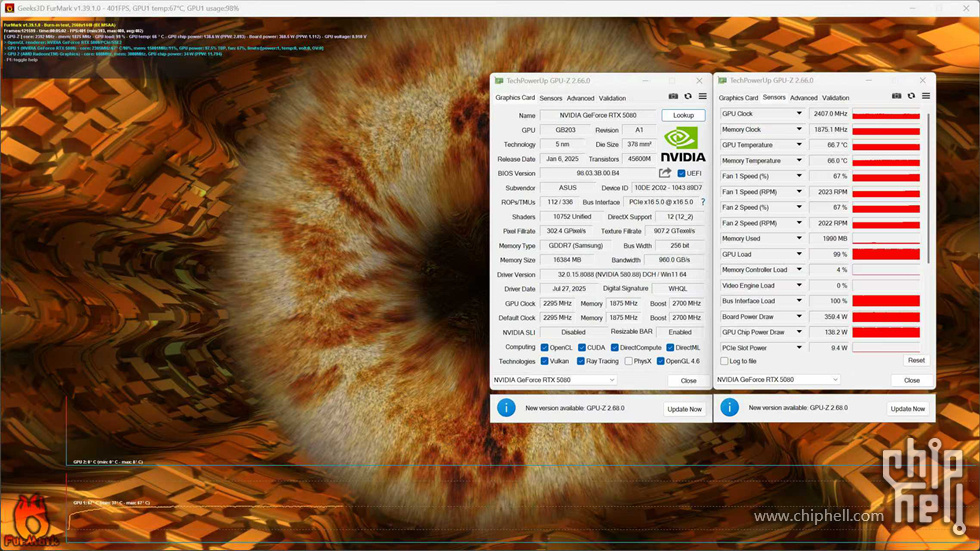The image size is (980, 551).
Task: Open GPU Load sensor dropdown
Action: click(x=799, y=254)
